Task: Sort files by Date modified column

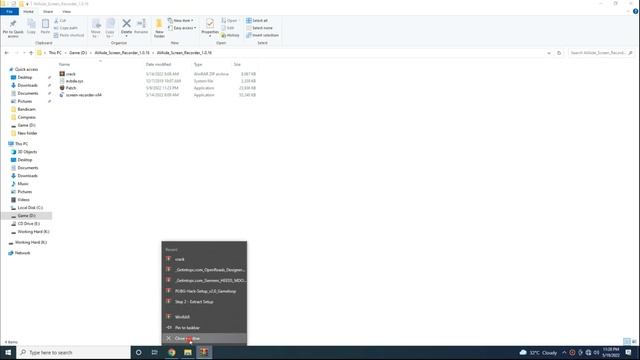Action: [x=158, y=64]
